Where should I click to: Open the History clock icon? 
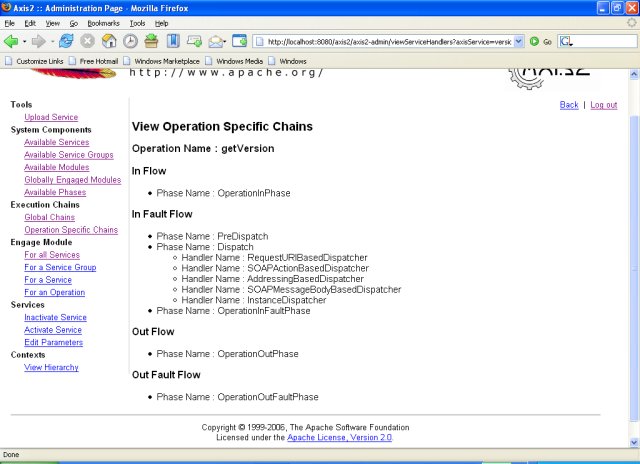[130, 41]
